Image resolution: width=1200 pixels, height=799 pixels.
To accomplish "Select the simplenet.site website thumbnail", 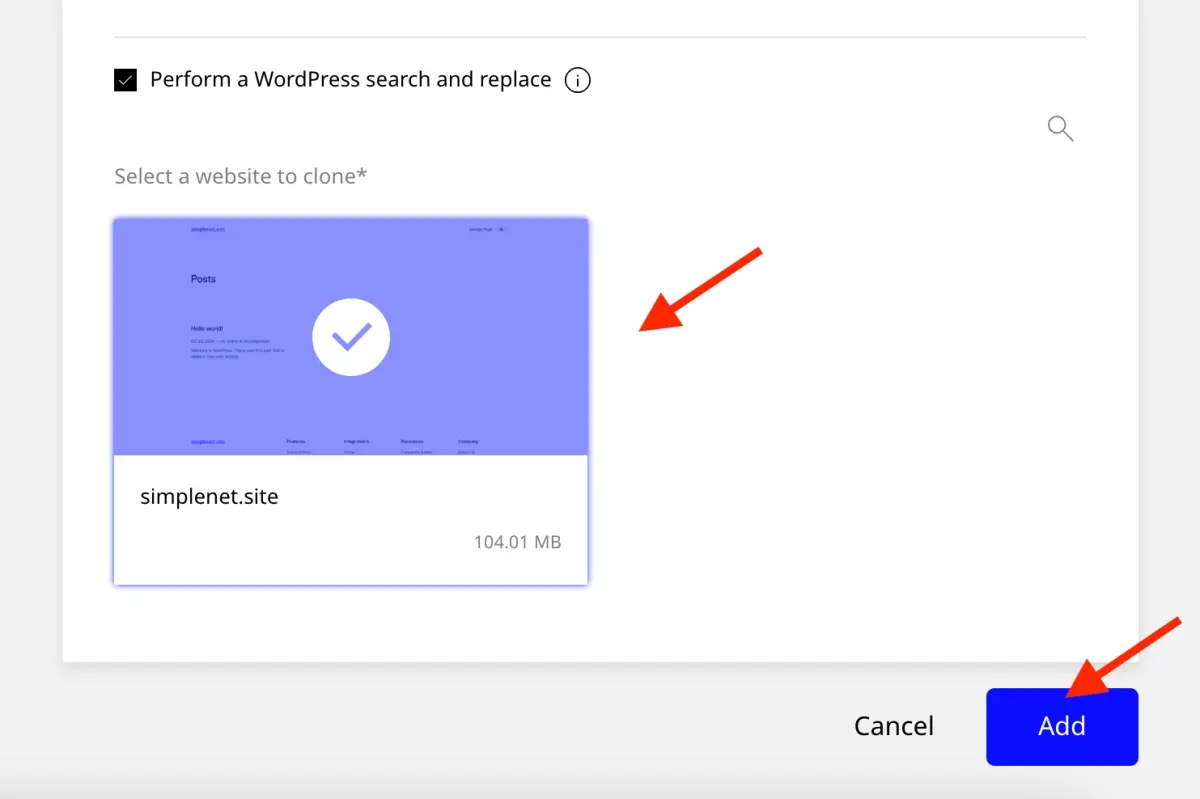I will pyautogui.click(x=351, y=400).
